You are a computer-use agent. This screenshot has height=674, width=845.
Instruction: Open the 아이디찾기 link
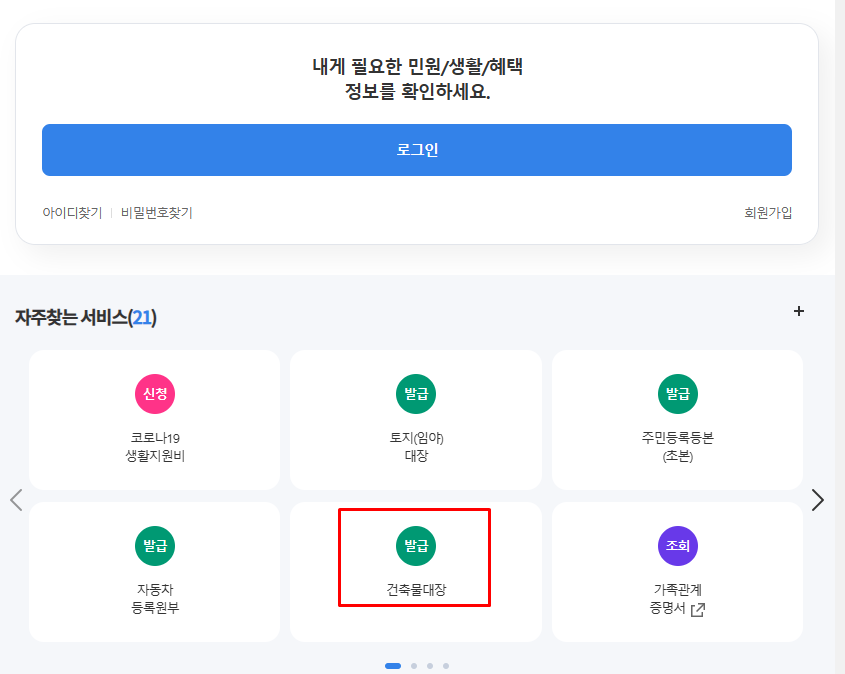(72, 213)
